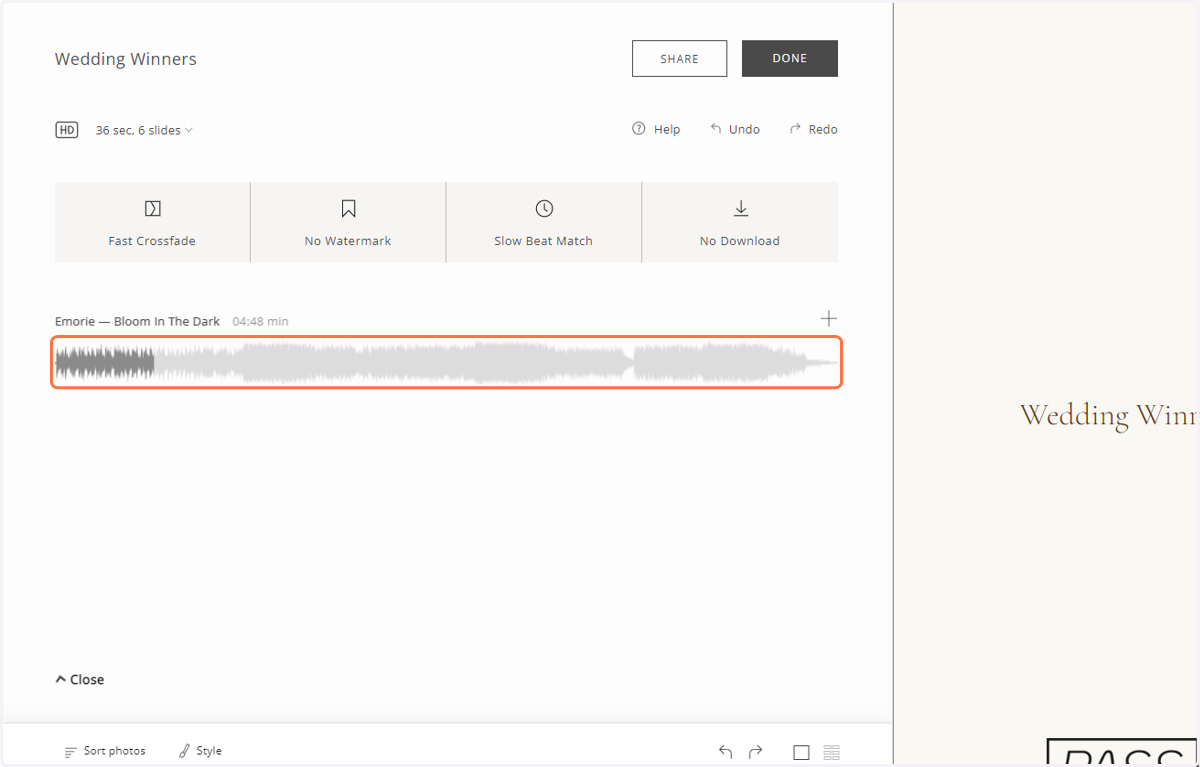Click the Wedding Winners project title
Viewport: 1200px width, 767px height.
[x=126, y=59]
